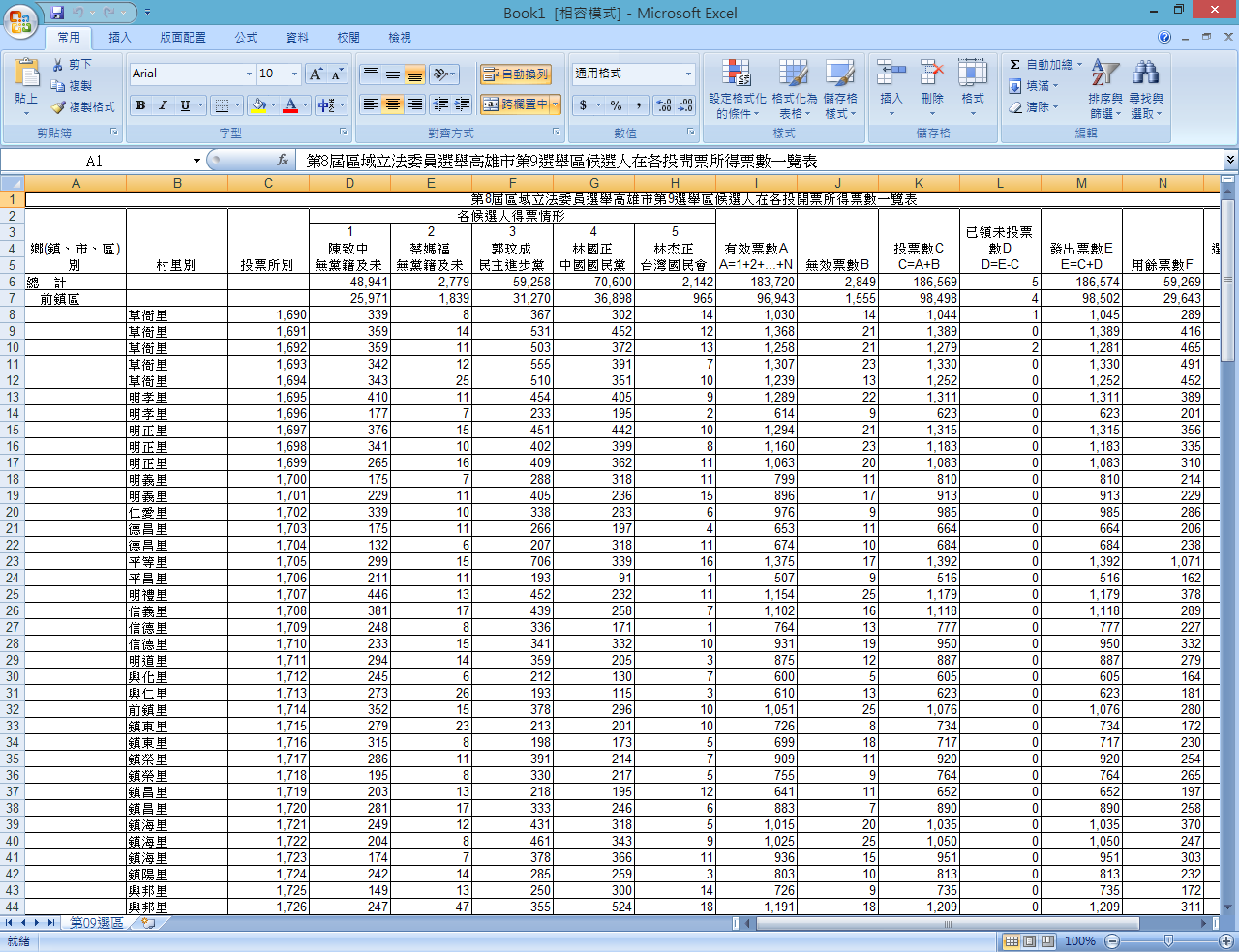Click the AutoSum sigma icon
Viewport: 1239px width, 952px height.
click(1014, 65)
